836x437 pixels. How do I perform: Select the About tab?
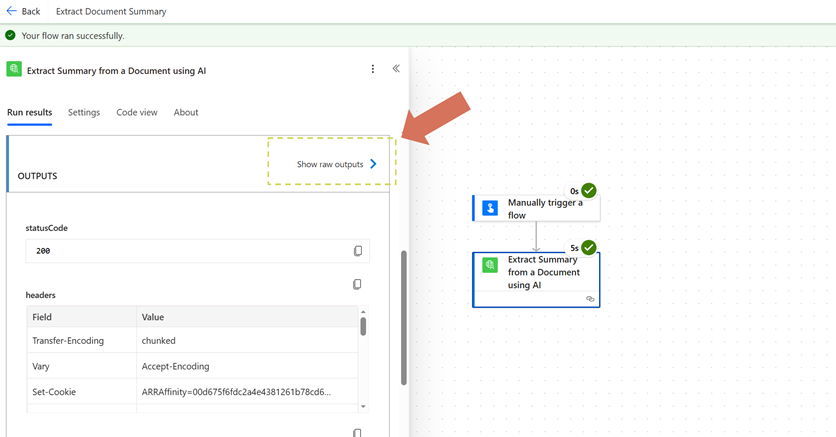pyautogui.click(x=186, y=112)
